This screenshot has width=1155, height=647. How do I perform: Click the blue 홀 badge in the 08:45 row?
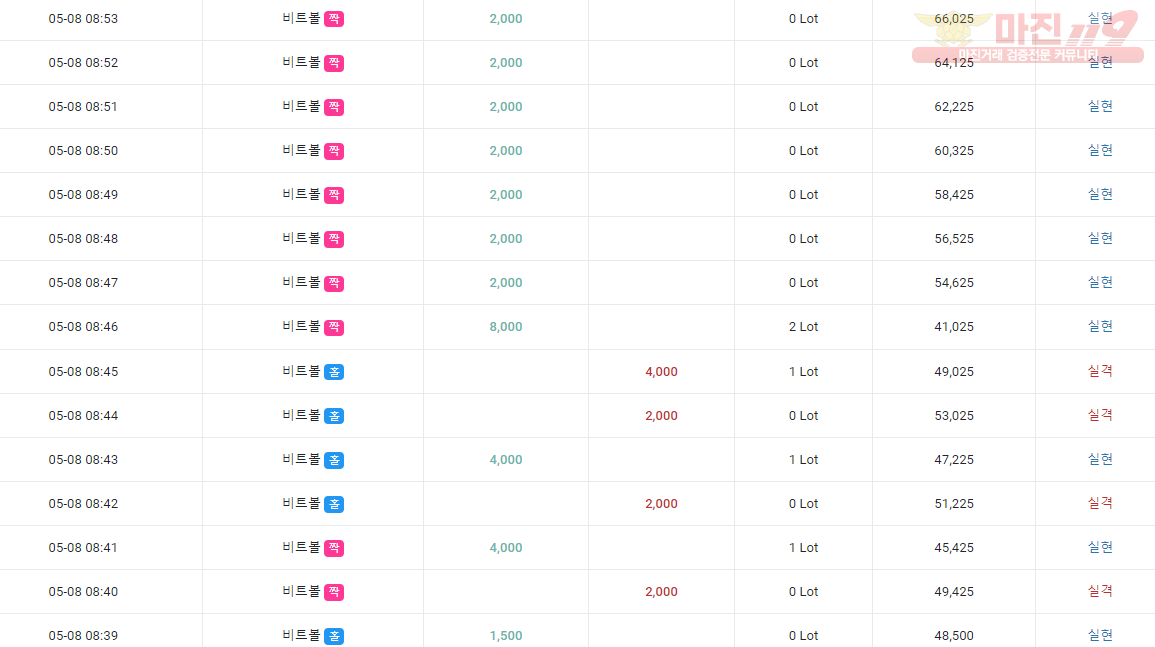coord(334,372)
